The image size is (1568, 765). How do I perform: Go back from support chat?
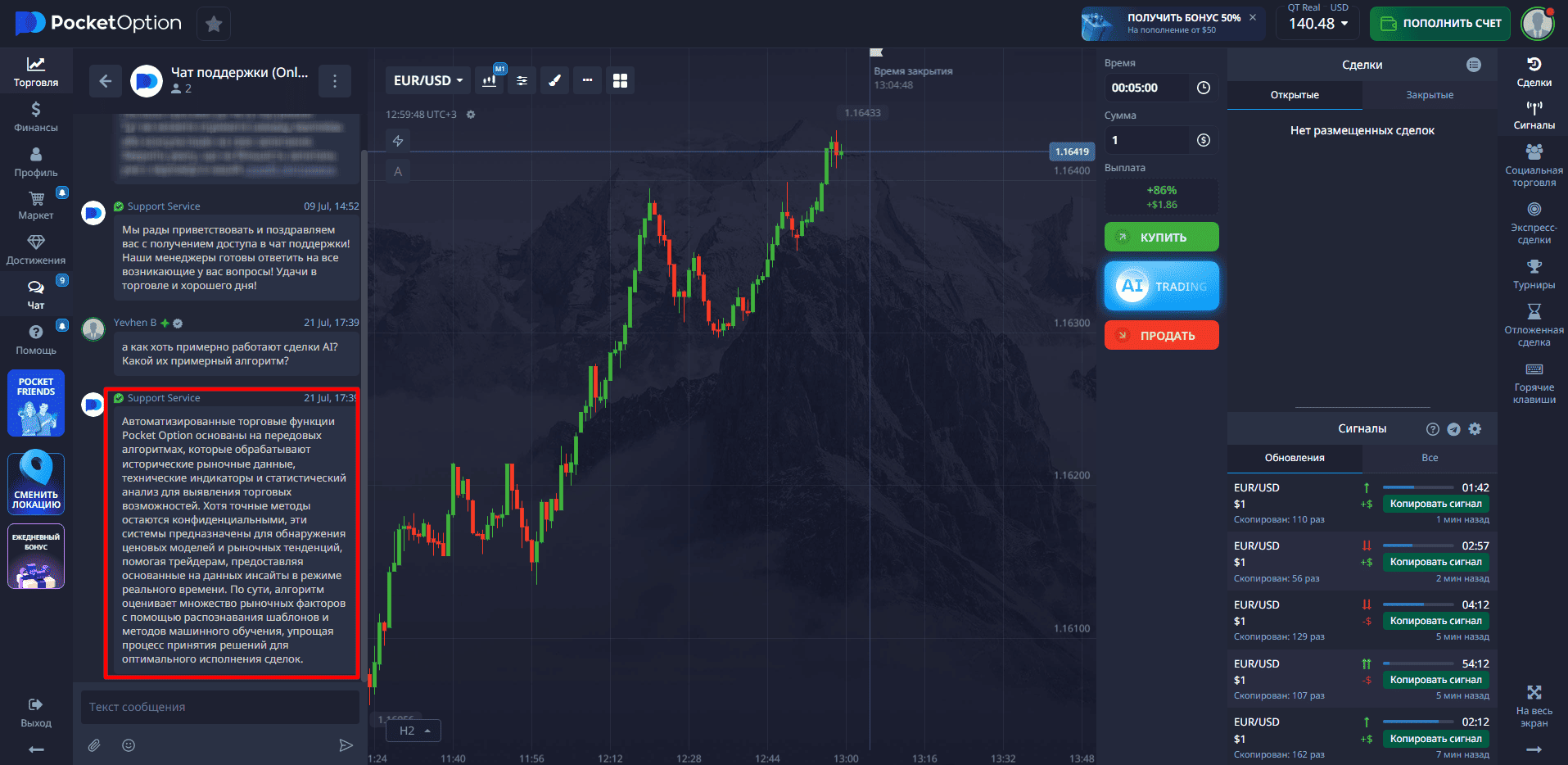click(x=106, y=80)
